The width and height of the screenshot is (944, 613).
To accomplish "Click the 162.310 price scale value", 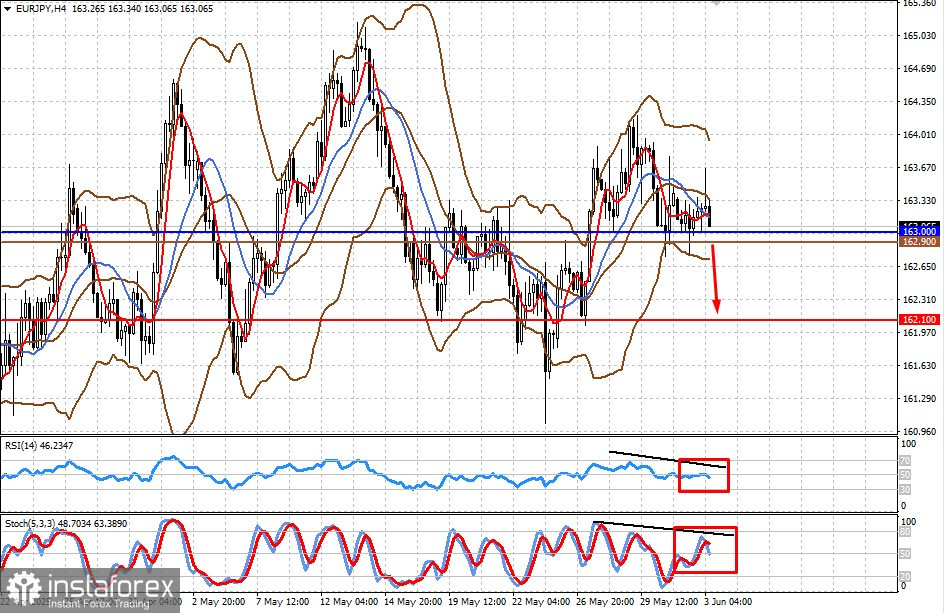I will 919,299.
